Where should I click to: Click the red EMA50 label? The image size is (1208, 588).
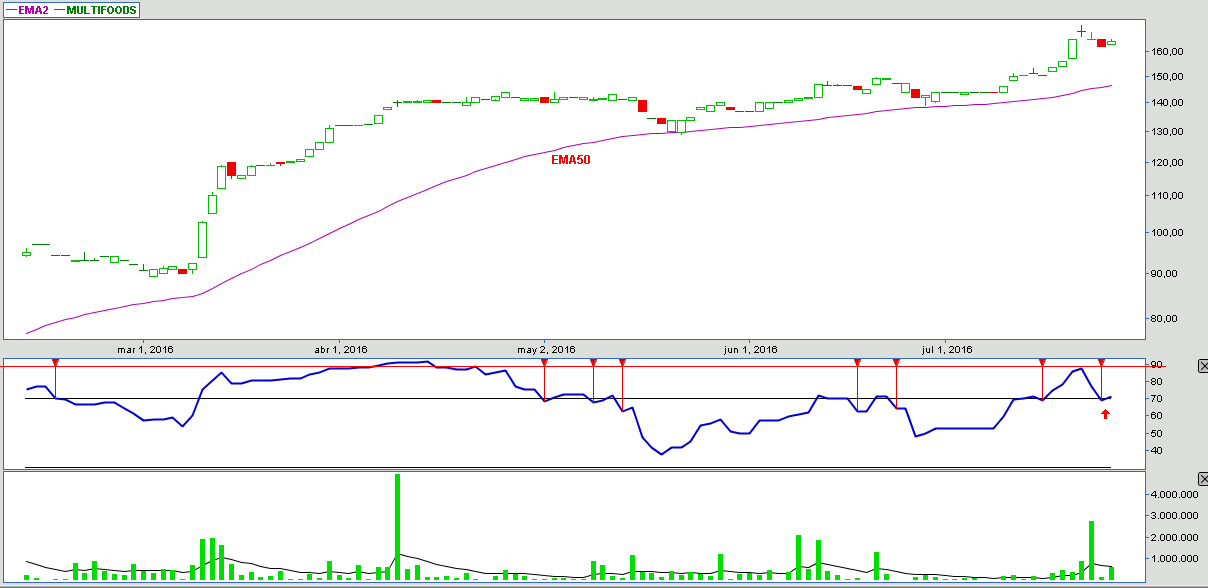pyautogui.click(x=571, y=159)
